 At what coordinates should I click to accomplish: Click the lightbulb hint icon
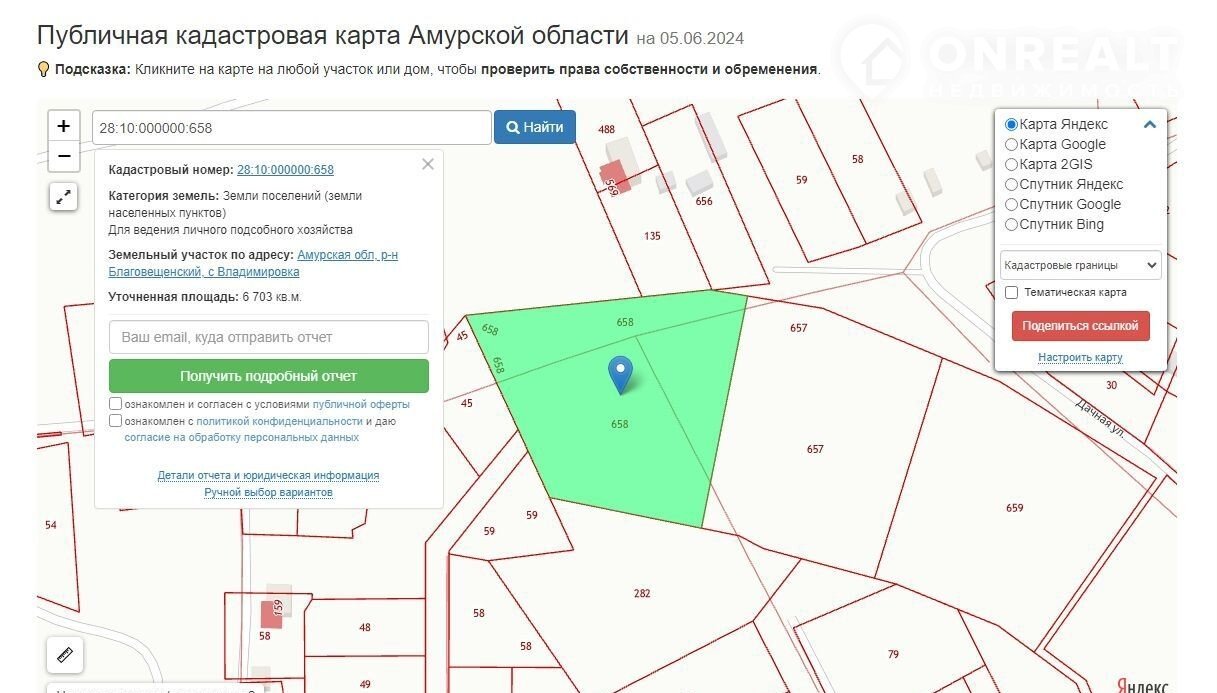pos(44,69)
